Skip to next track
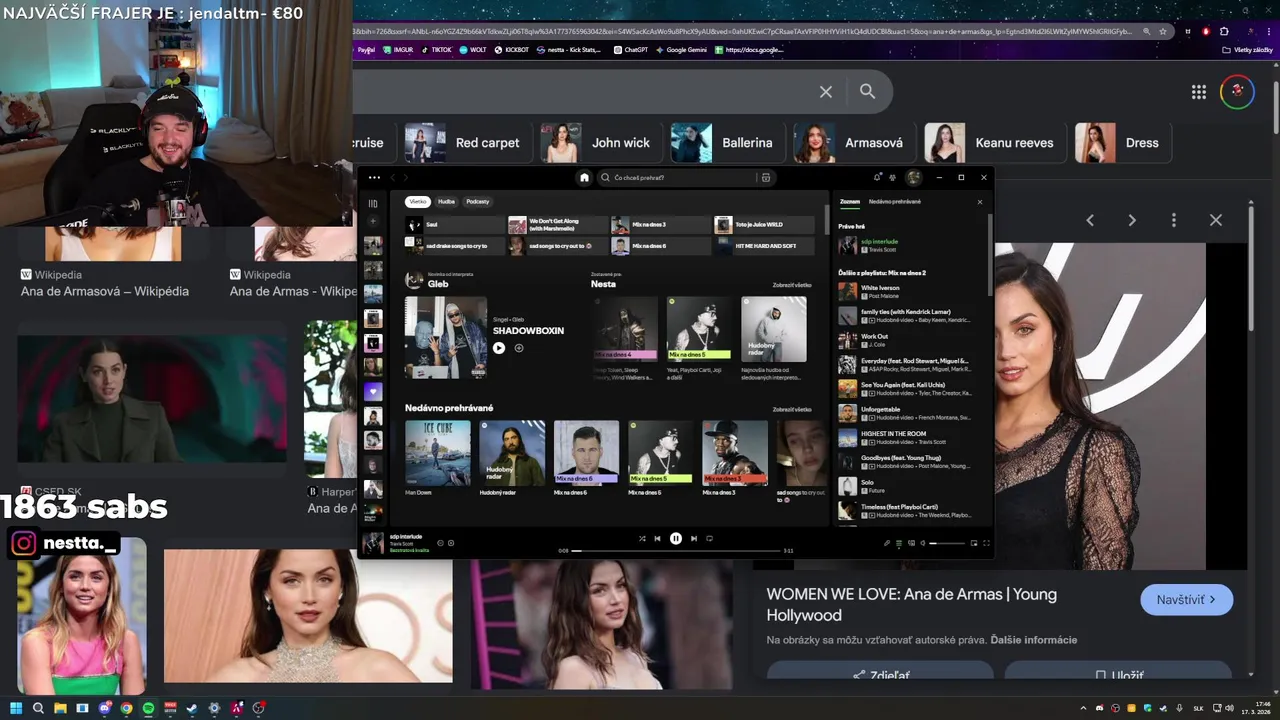The width and height of the screenshot is (1280, 720). (694, 538)
